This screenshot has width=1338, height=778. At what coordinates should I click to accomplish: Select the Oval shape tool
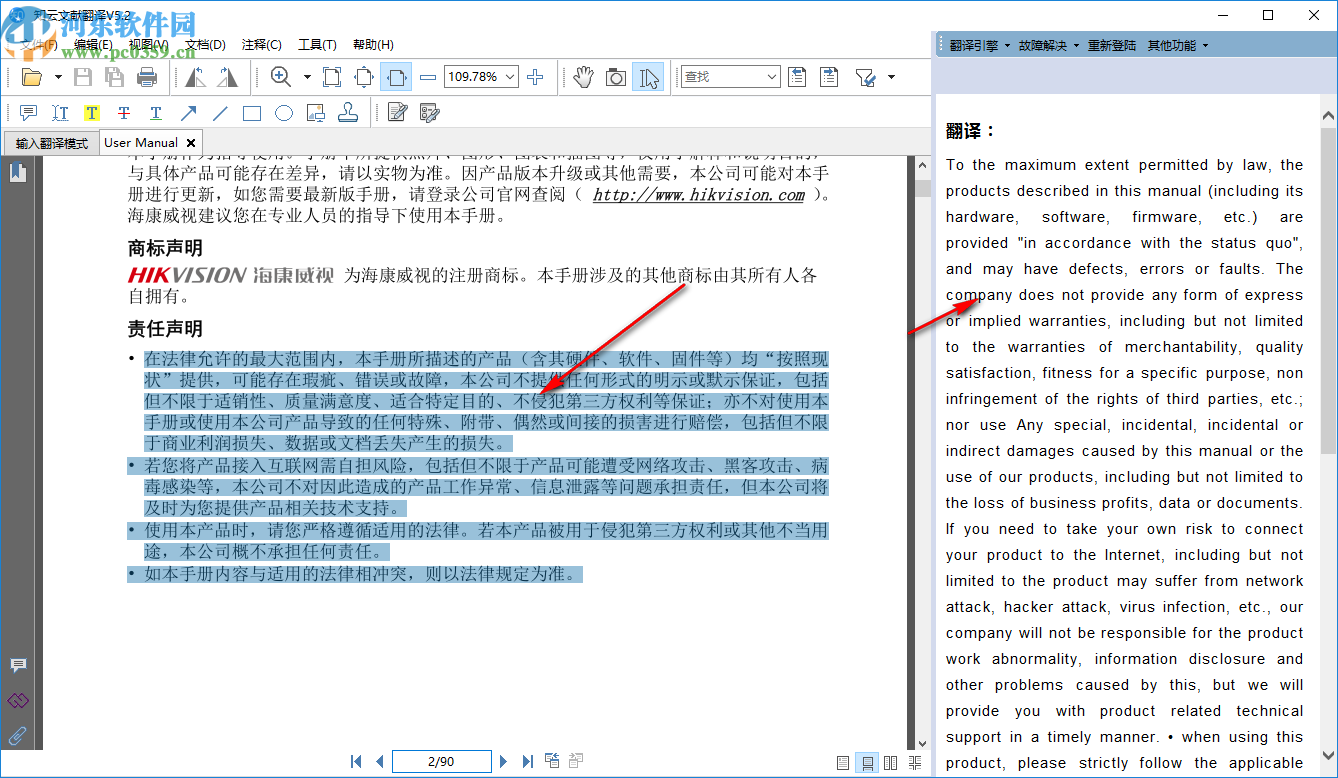(x=284, y=113)
